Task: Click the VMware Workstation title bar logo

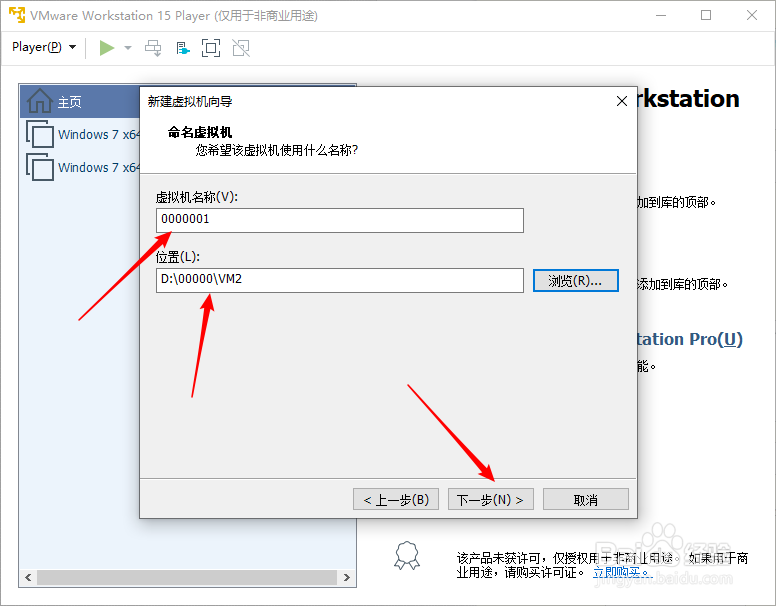Action: click(17, 15)
